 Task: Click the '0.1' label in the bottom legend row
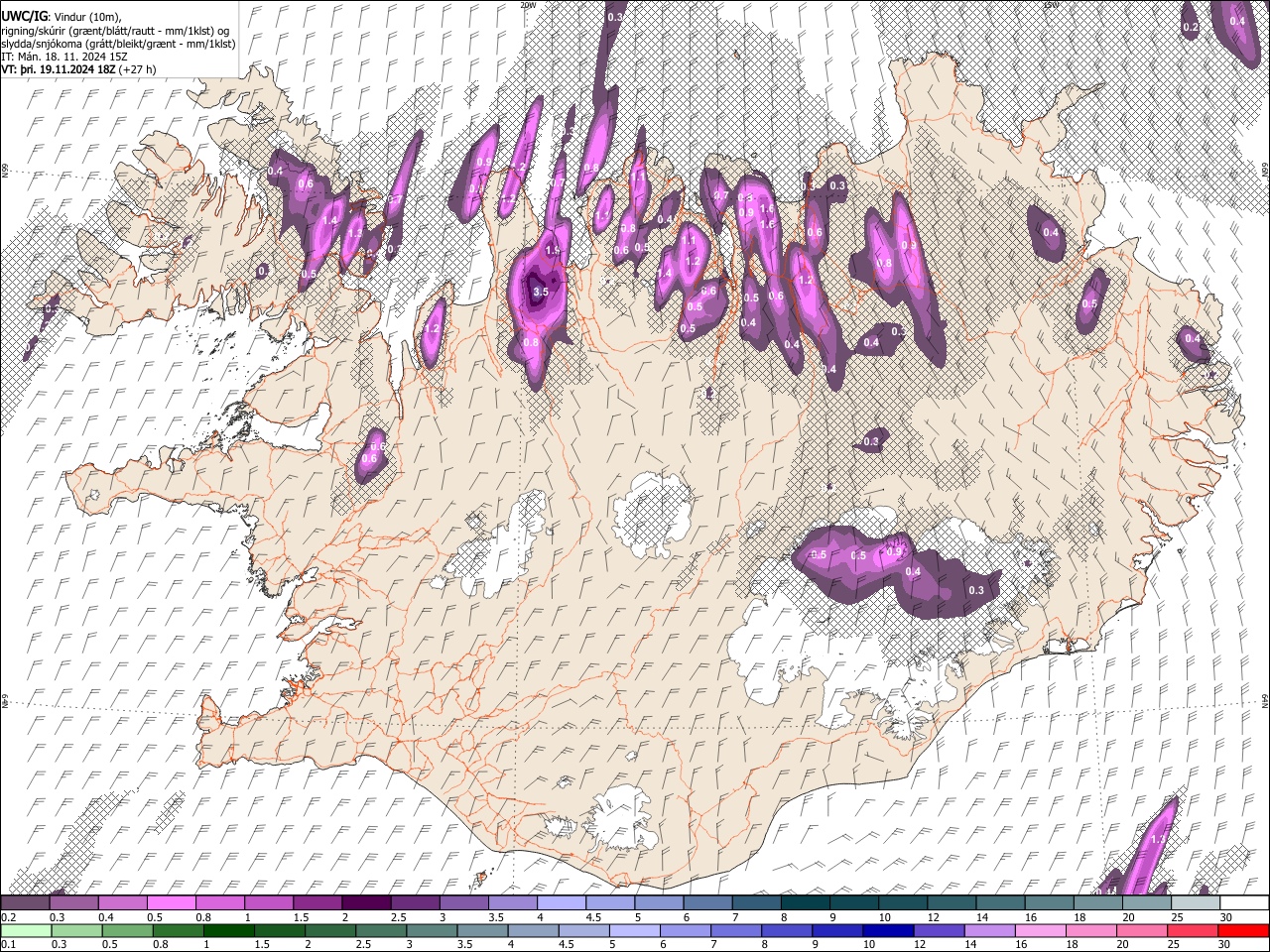pos(9,945)
